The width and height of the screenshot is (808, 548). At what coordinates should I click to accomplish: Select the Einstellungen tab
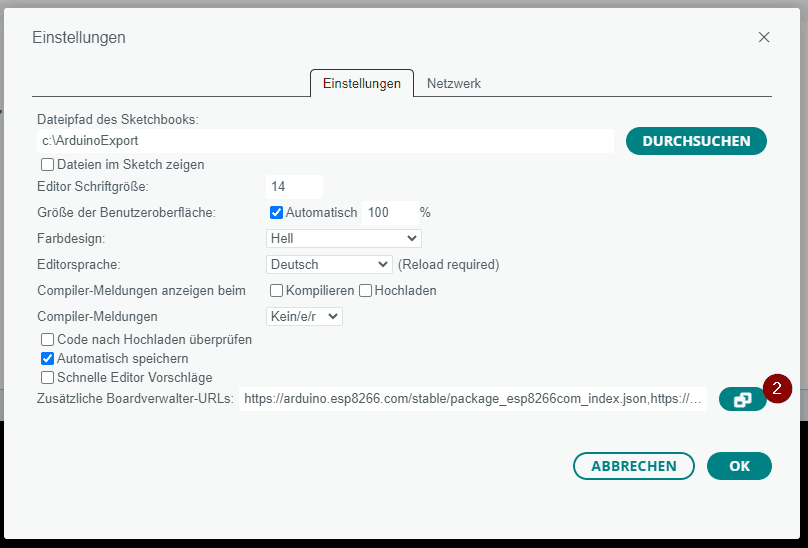tap(362, 83)
